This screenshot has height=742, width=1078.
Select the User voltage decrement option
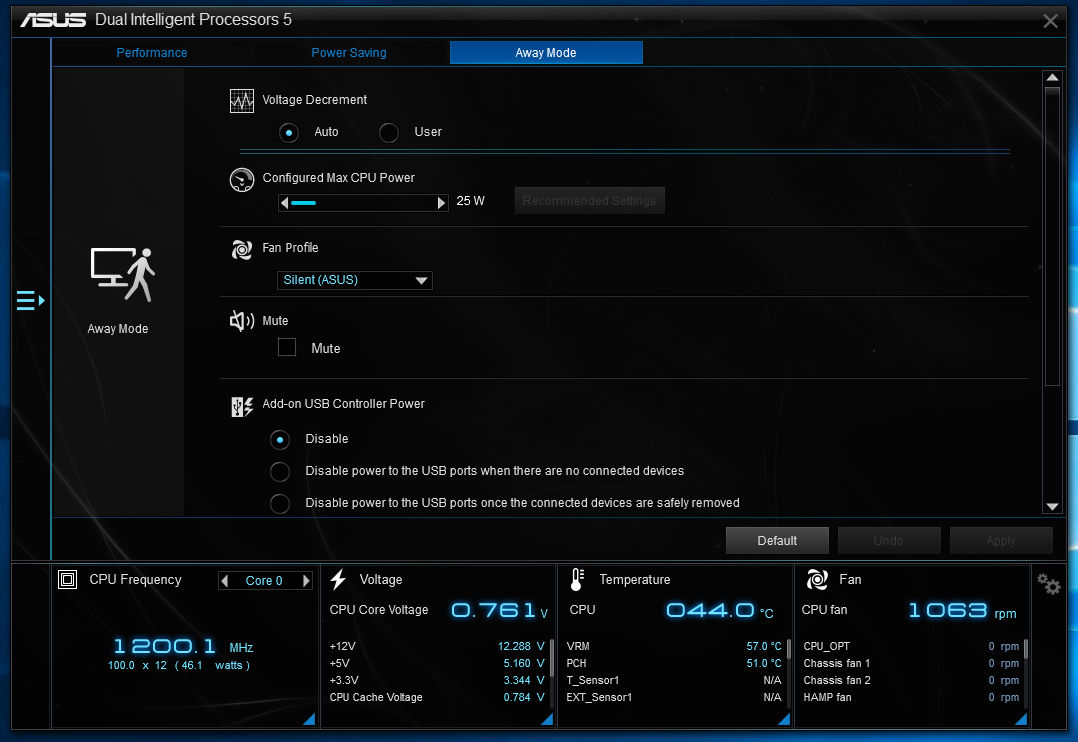(388, 133)
